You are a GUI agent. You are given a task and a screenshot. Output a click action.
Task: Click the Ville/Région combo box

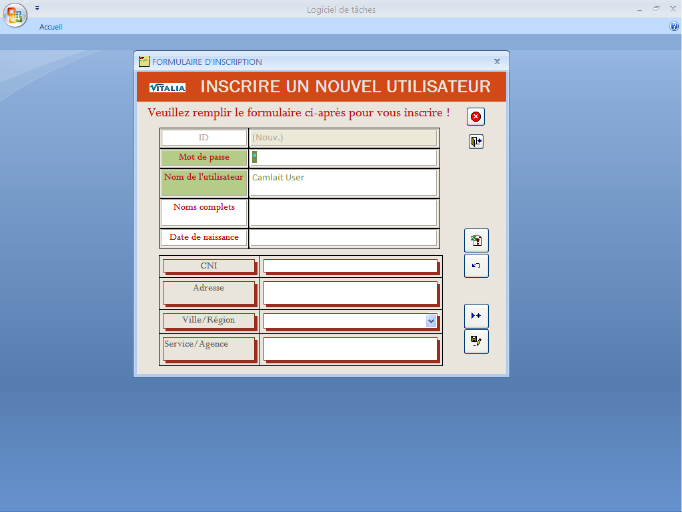[x=350, y=321]
